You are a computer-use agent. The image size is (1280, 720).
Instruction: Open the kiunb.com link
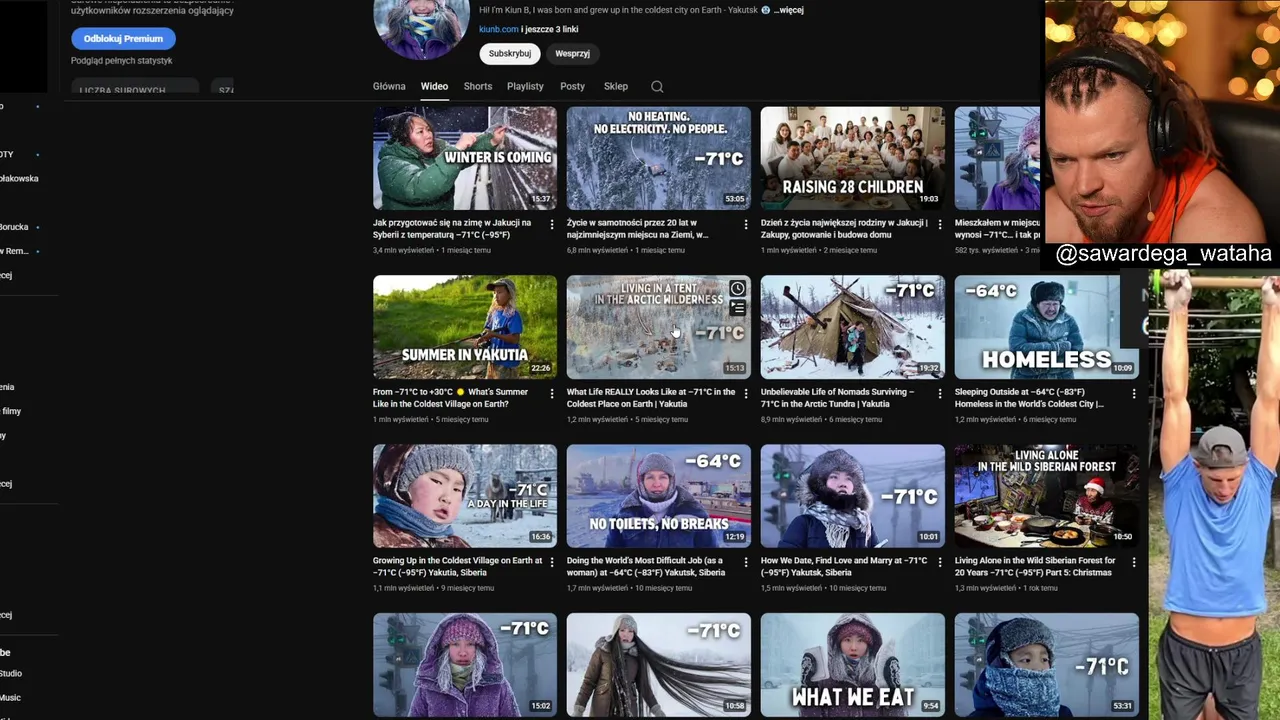coord(498,30)
